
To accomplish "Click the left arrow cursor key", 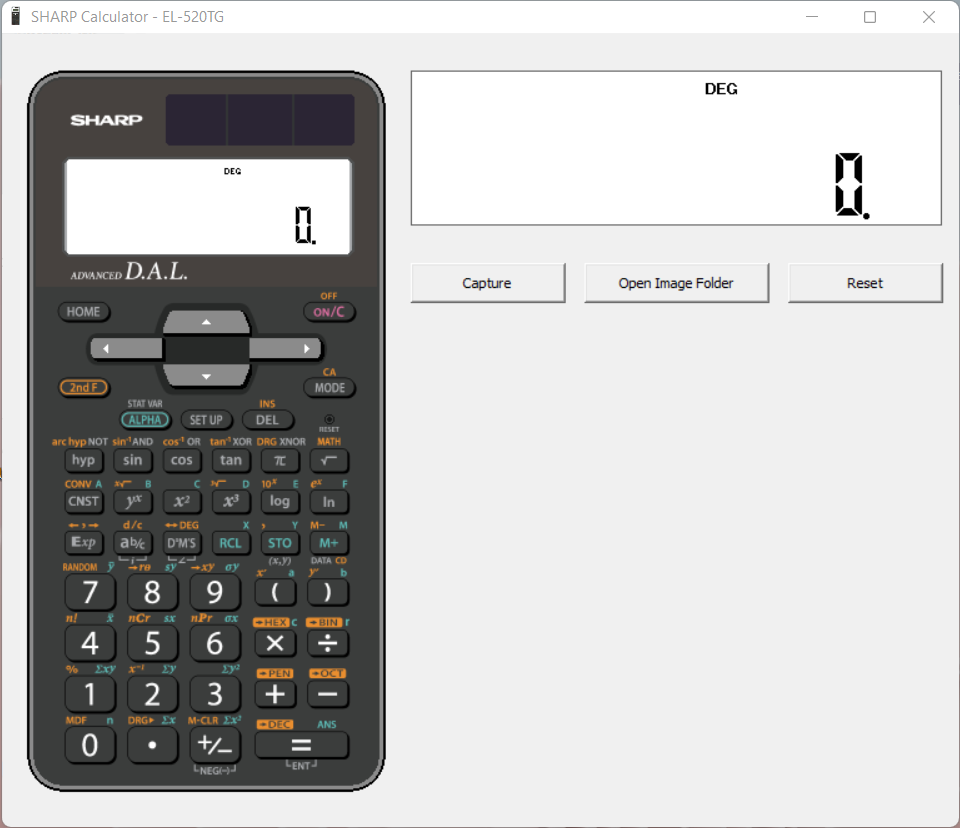I will [127, 348].
